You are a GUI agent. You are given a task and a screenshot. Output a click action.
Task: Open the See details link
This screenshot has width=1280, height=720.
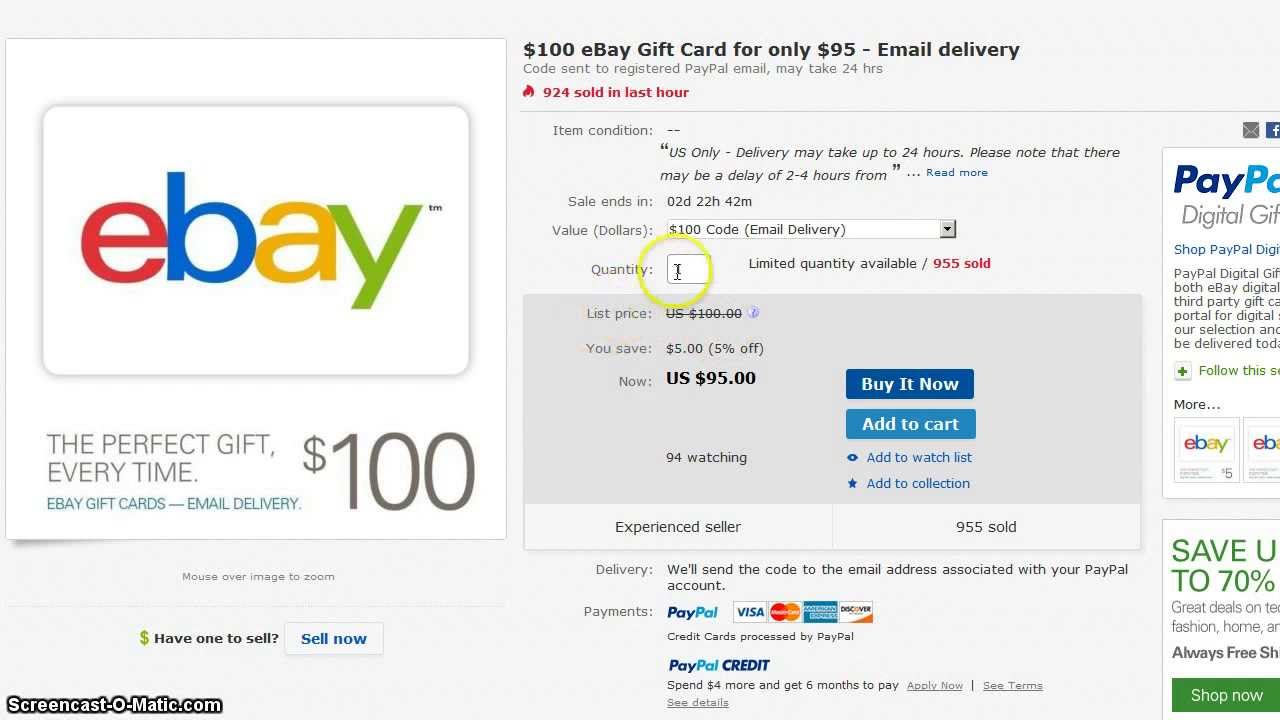pyautogui.click(x=697, y=703)
